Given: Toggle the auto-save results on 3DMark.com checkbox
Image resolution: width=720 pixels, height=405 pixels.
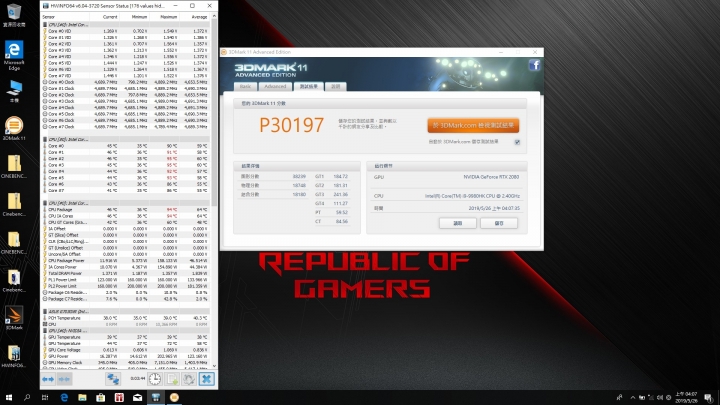Looking at the screenshot, I should click(x=517, y=142).
